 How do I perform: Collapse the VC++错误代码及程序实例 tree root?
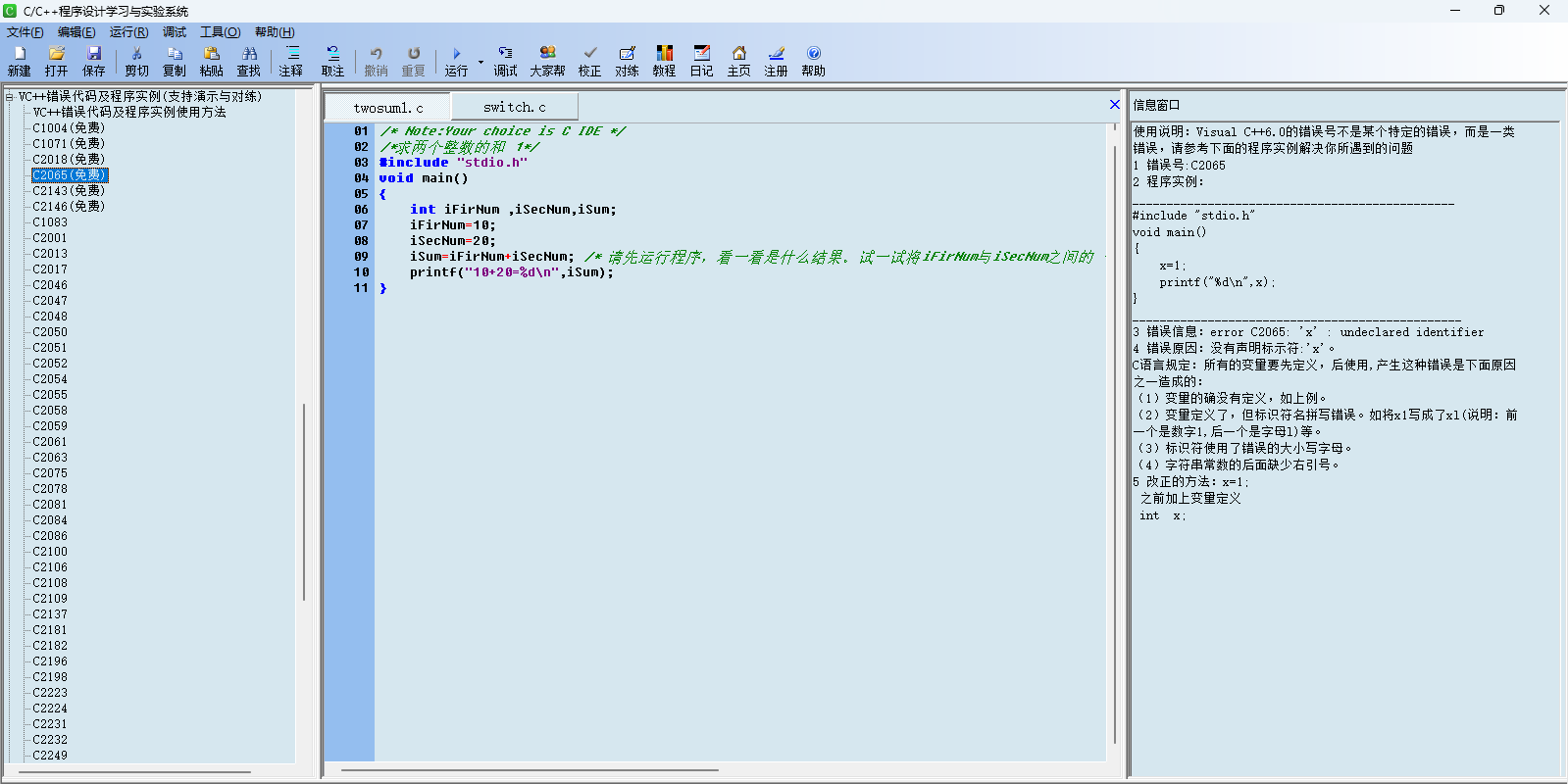coord(10,97)
